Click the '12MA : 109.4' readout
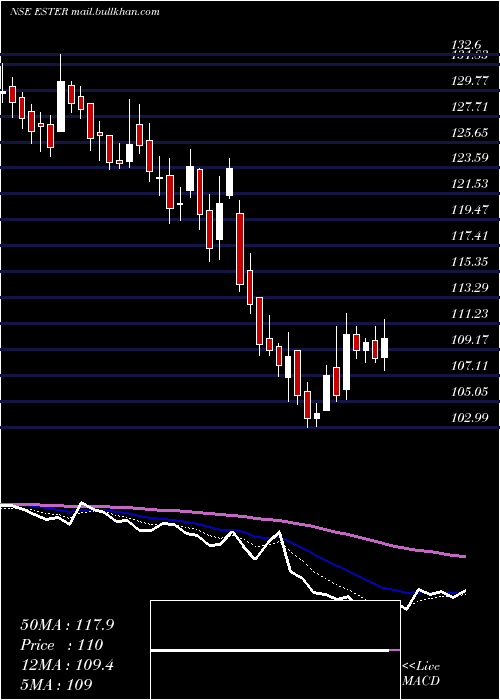Image resolution: width=500 pixels, height=700 pixels. [67, 665]
